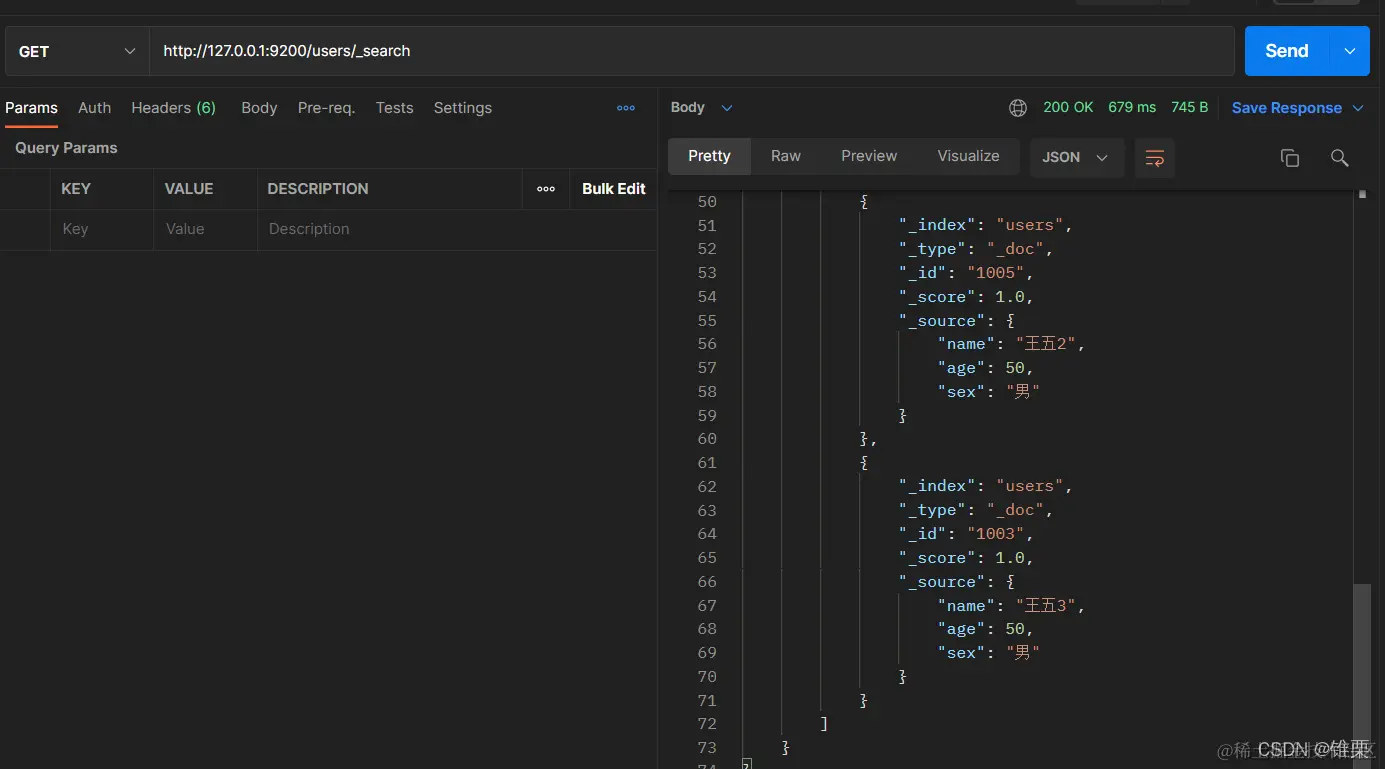Click the "1003" id value
Viewport: 1385px width, 769px height.
pos(995,534)
